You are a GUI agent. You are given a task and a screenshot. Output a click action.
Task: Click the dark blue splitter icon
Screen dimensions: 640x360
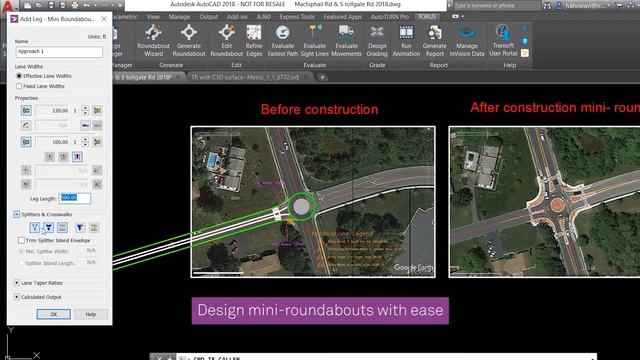pyautogui.click(x=80, y=227)
